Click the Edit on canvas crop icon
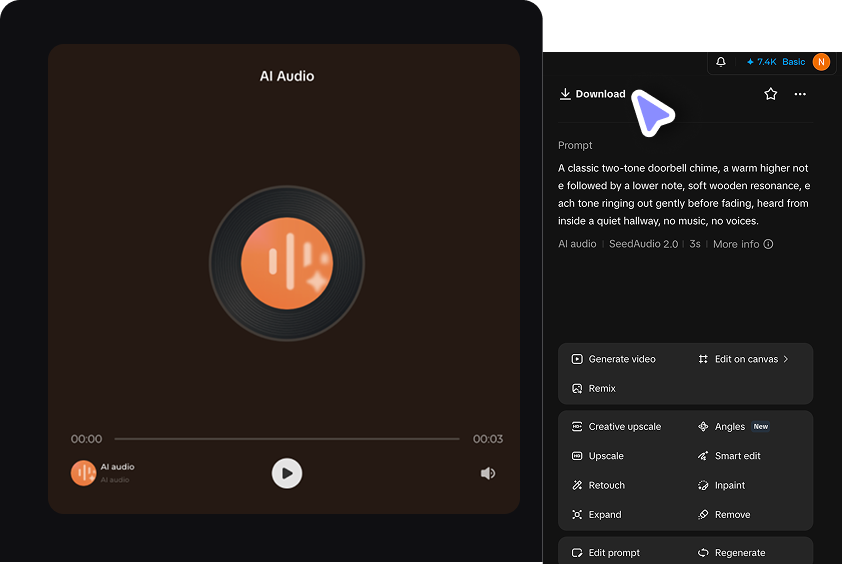842x564 pixels. click(x=703, y=359)
